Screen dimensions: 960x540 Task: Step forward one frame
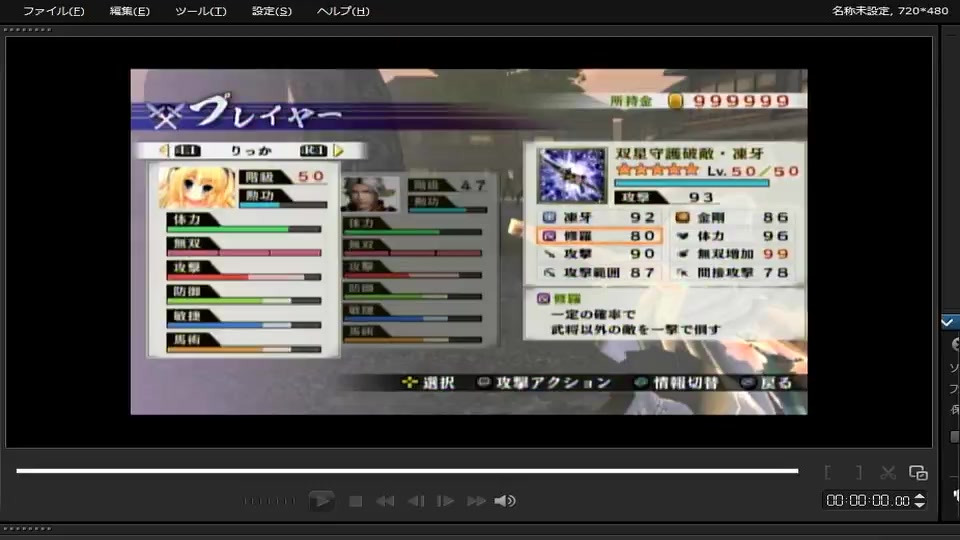point(445,501)
